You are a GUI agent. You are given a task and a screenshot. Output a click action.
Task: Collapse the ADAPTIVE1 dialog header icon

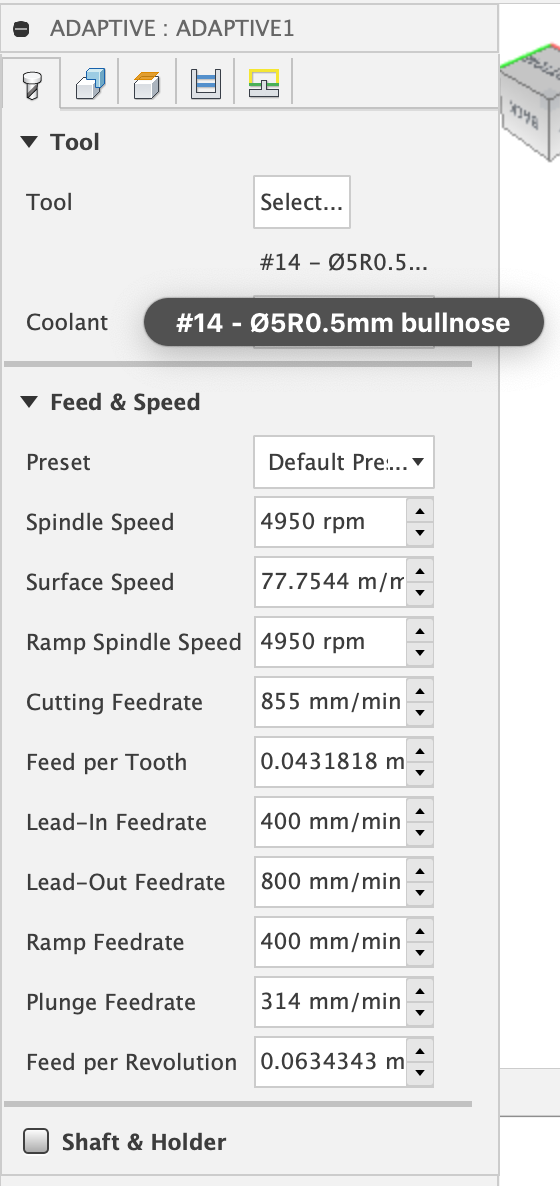point(22,29)
